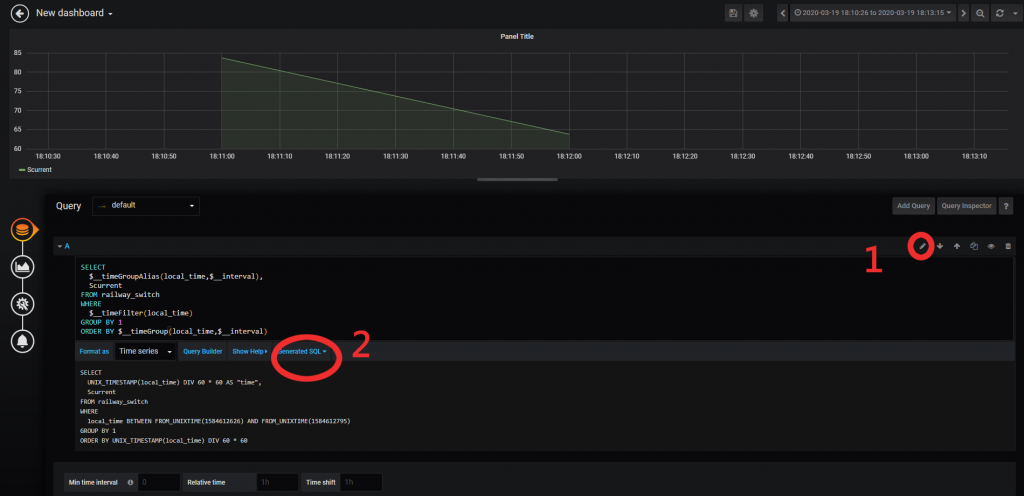Open dashboard settings gear icon
1024x496 pixels.
coord(754,13)
